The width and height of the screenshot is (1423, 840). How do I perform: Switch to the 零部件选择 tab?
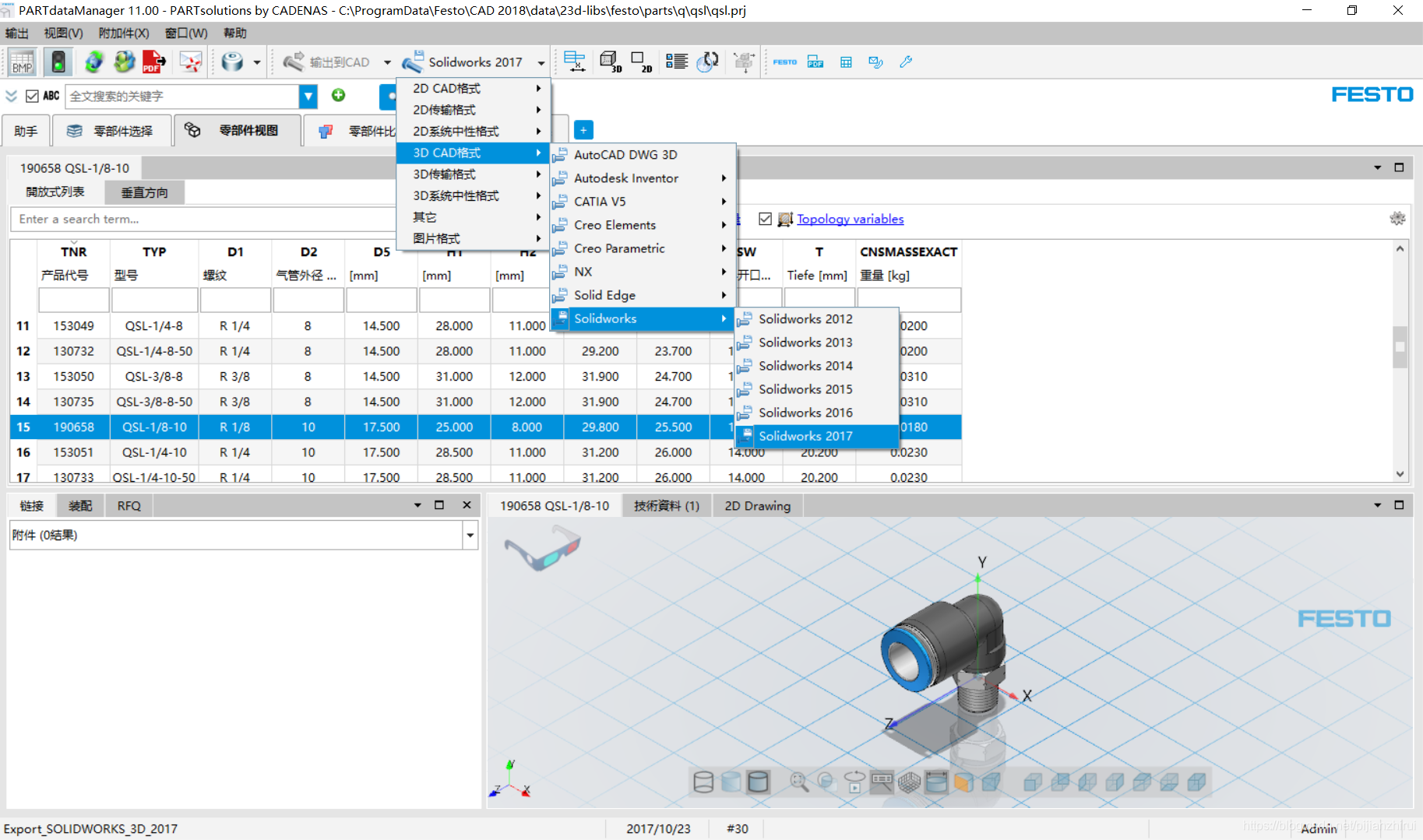pos(112,131)
